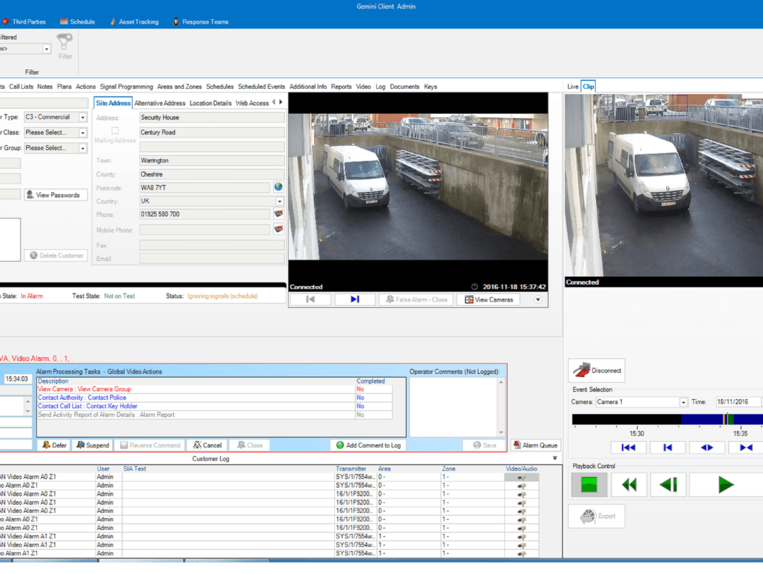Click Add Comment to Log button
The image size is (763, 574).
368,445
